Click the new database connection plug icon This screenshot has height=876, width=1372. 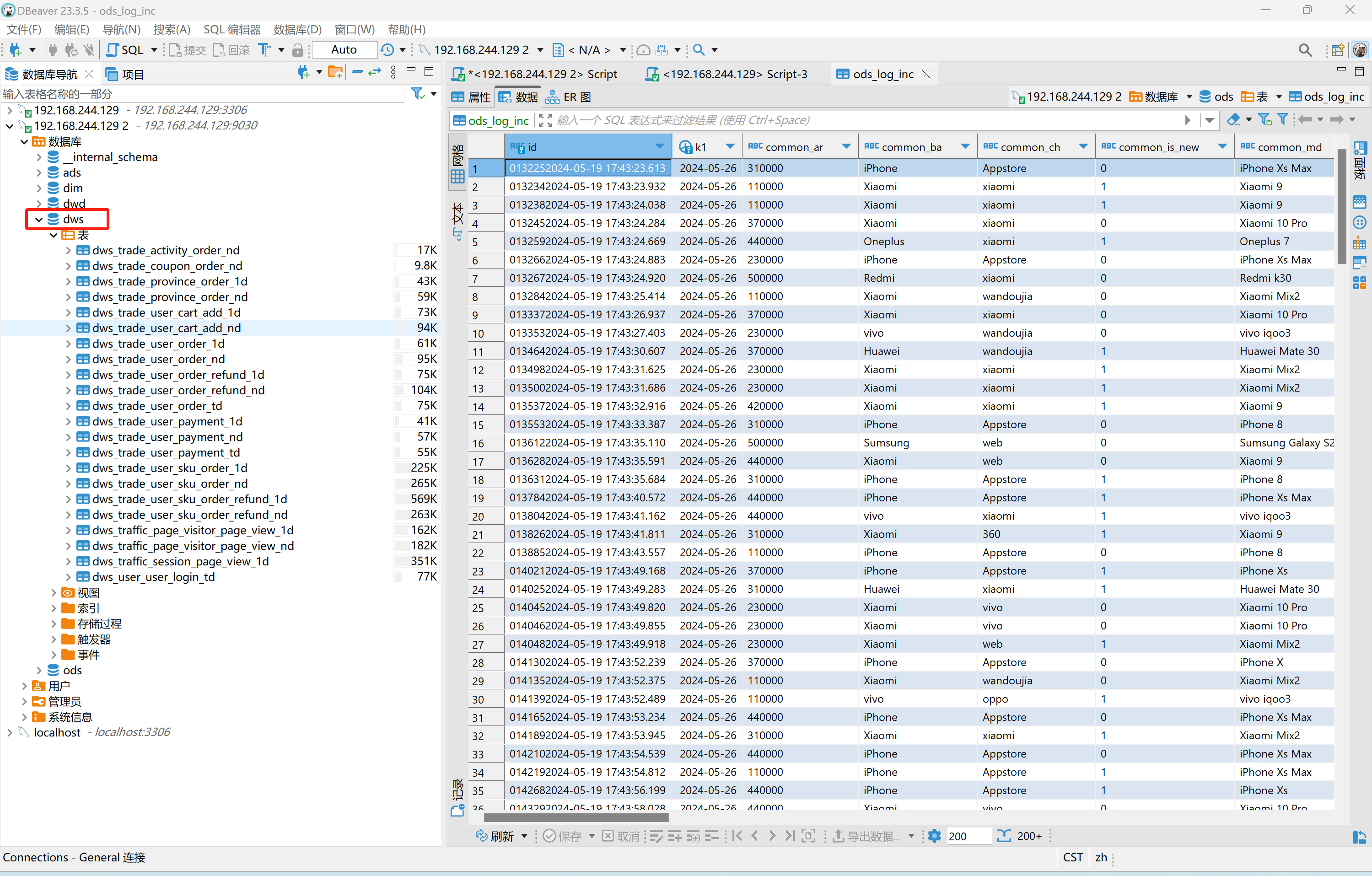click(16, 50)
